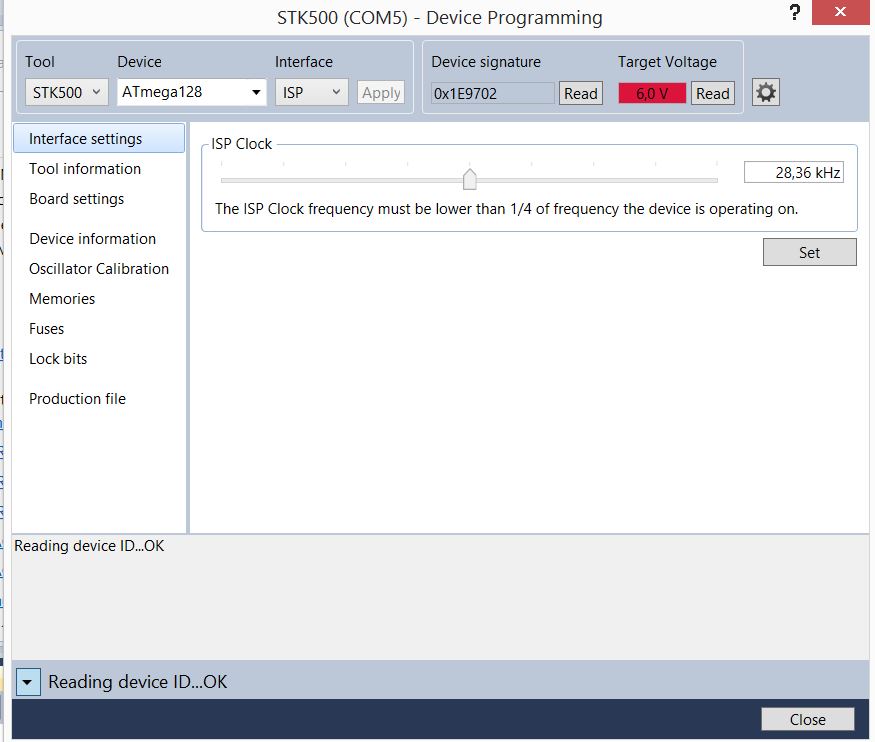875x742 pixels.
Task: Click the Apply button
Action: click(x=381, y=93)
